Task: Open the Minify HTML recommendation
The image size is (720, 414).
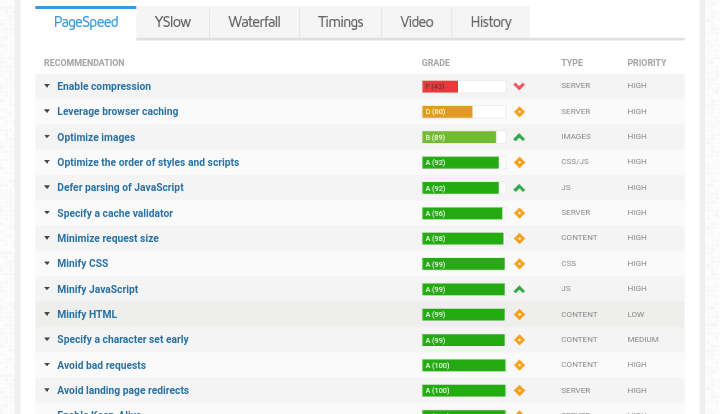Action: pos(87,314)
